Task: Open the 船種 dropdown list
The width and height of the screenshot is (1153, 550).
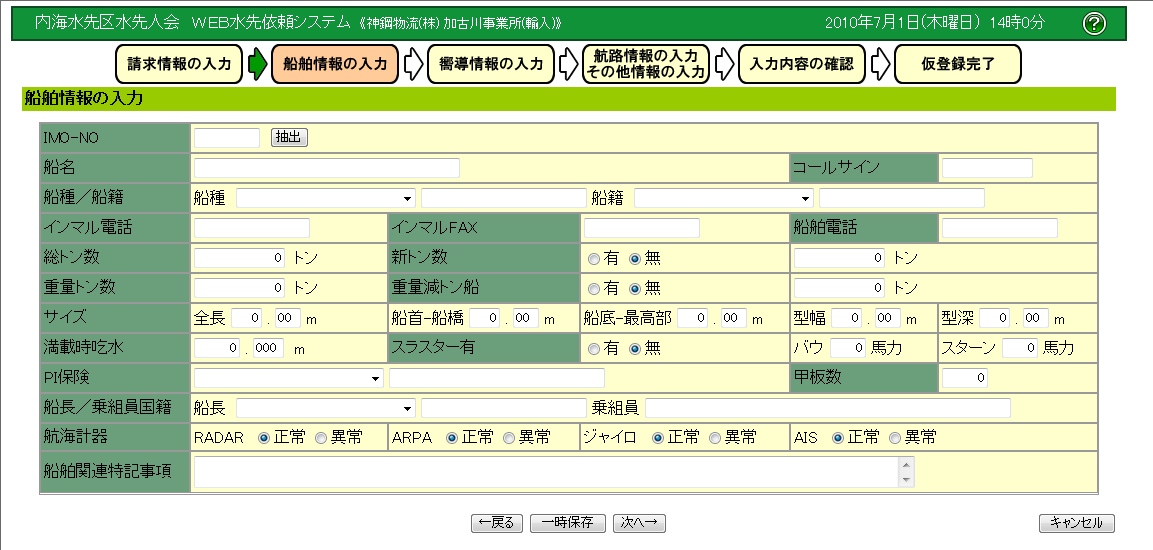Action: [x=325, y=198]
